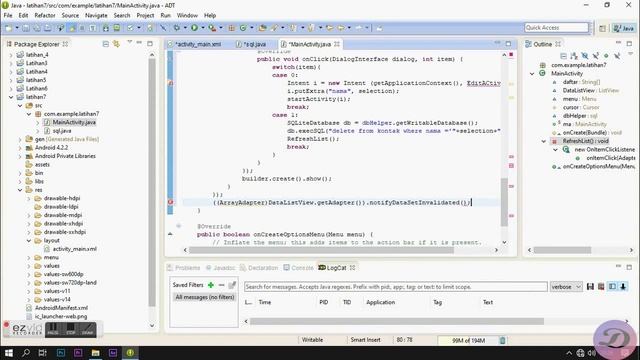The image size is (640, 360).
Task: Open the Window menu
Action: click(187, 16)
